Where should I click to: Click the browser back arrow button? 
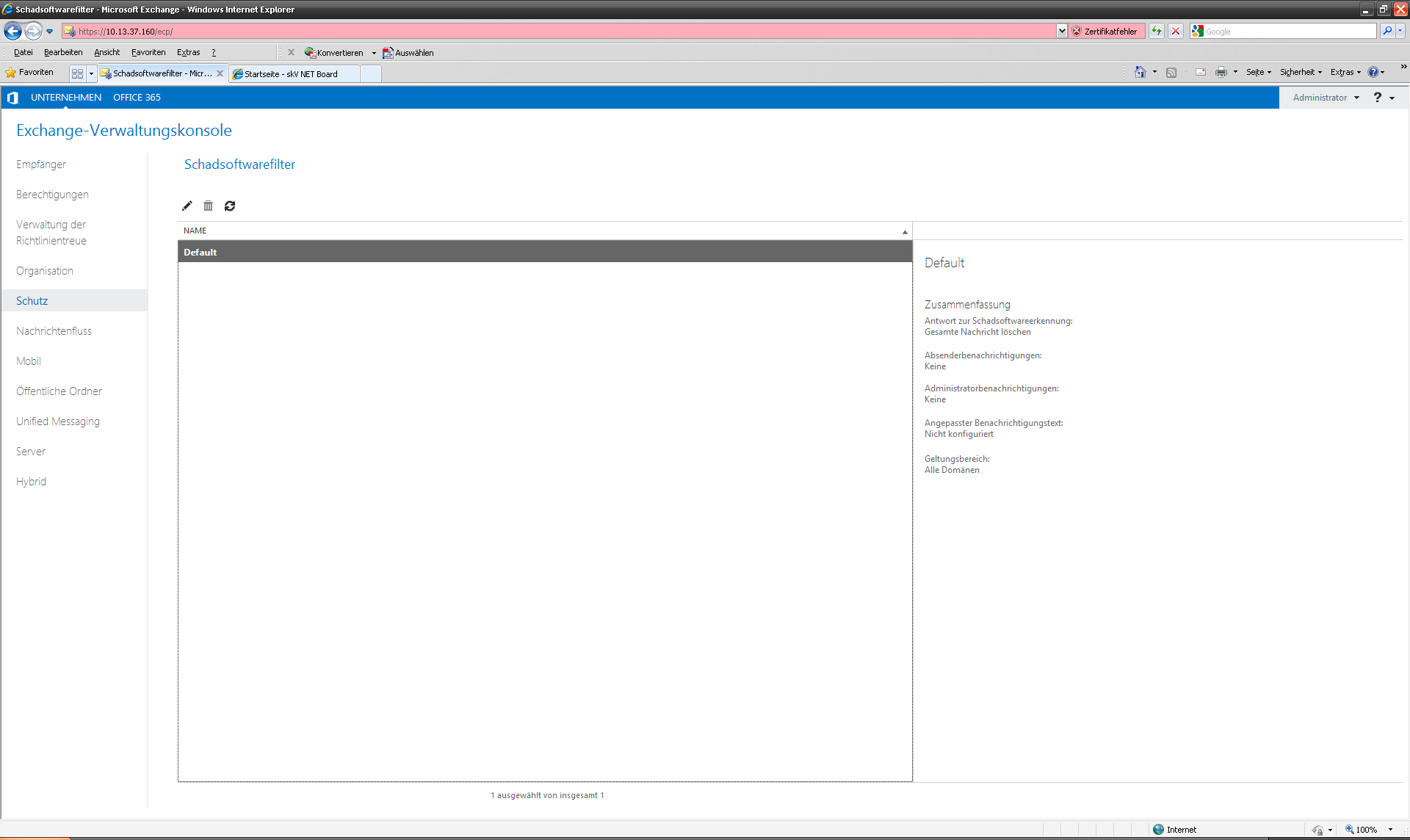coord(12,31)
